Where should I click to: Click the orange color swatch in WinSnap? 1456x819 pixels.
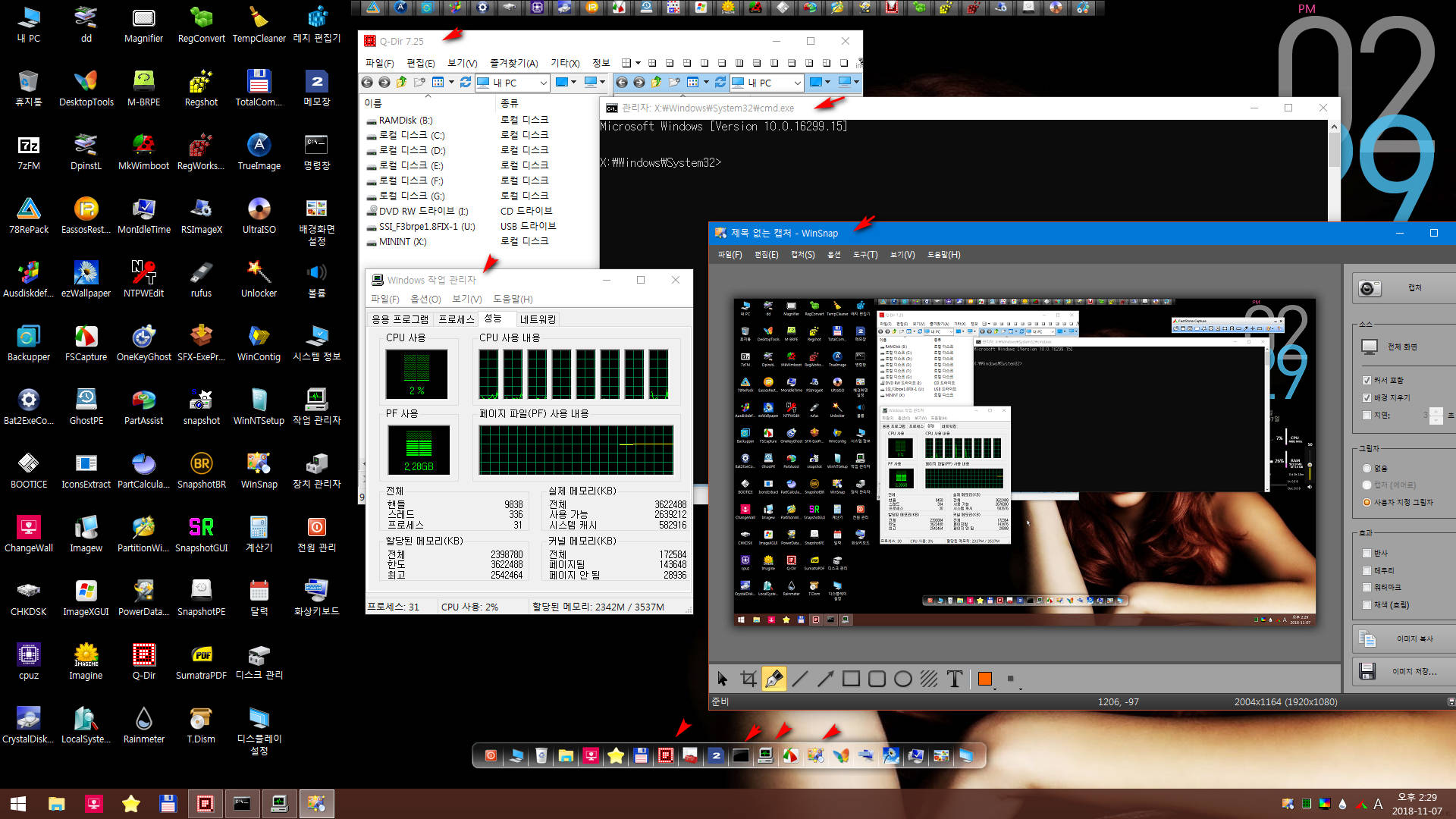[984, 679]
